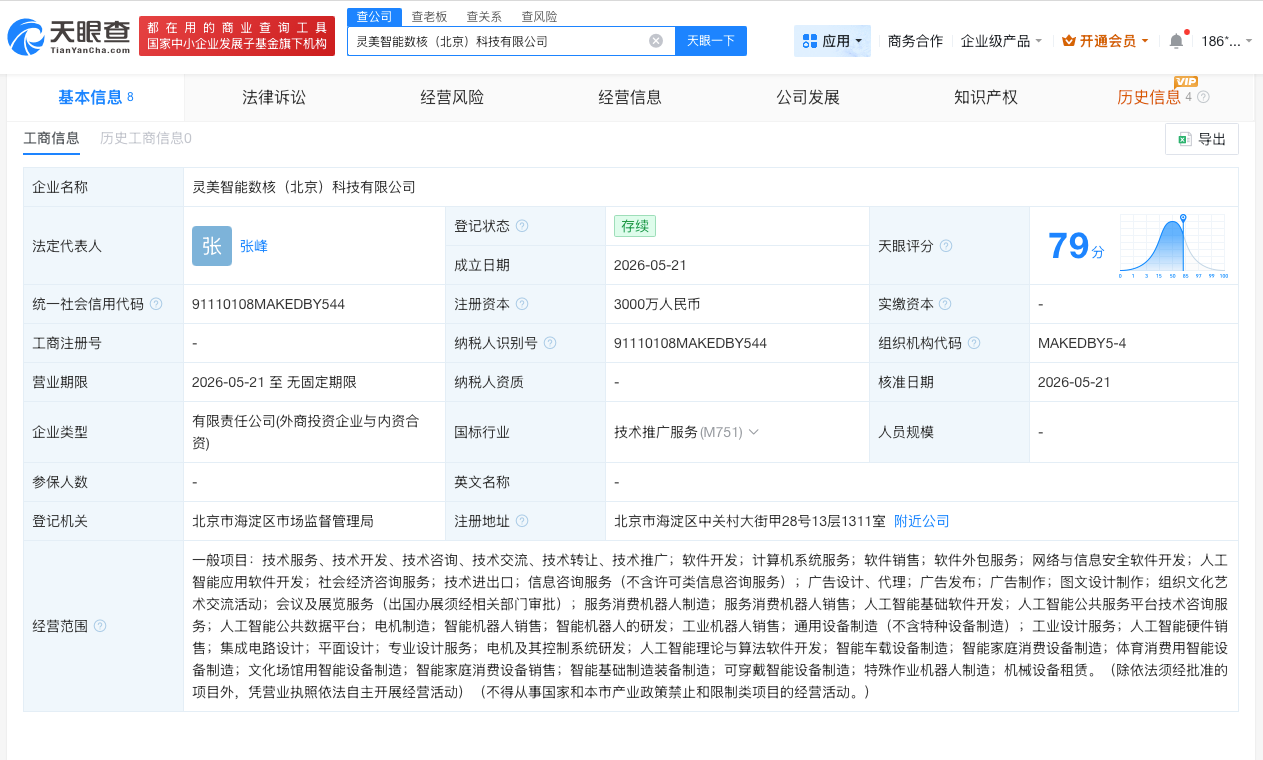
Task: Click the help icon beside 统一社会信用代码
Action: pyautogui.click(x=156, y=304)
